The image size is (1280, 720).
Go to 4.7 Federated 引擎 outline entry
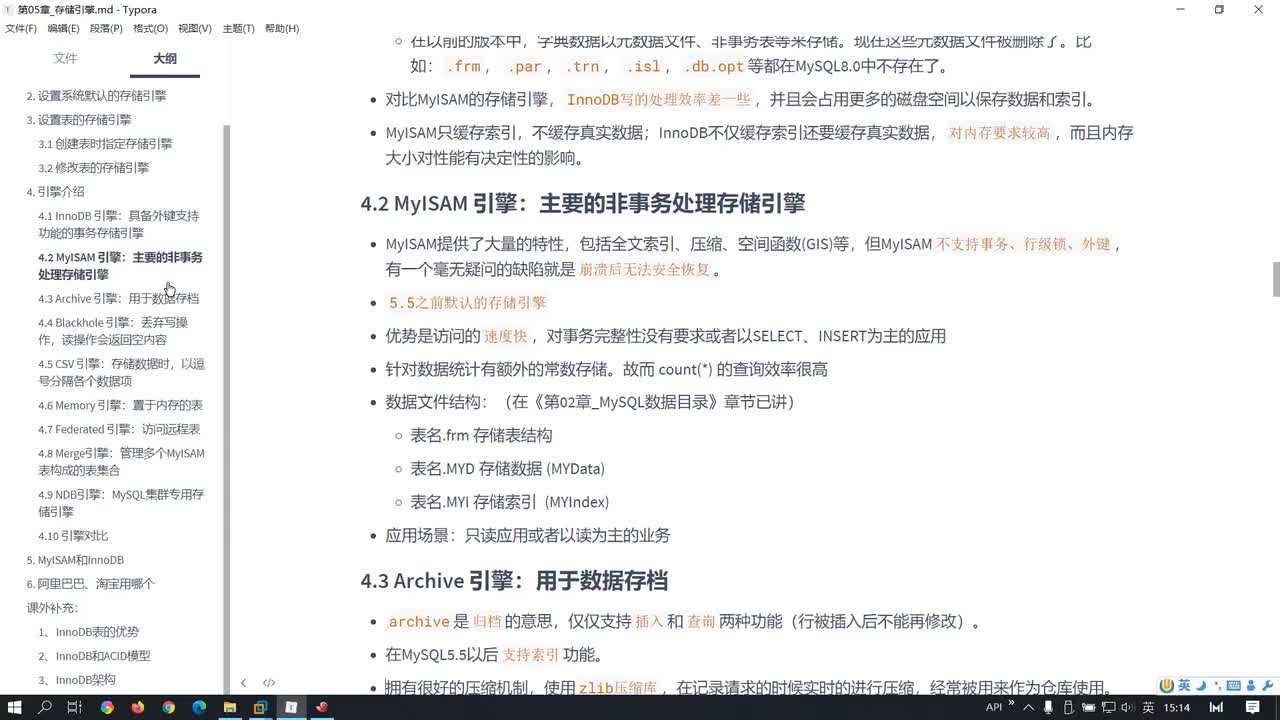[119, 430]
